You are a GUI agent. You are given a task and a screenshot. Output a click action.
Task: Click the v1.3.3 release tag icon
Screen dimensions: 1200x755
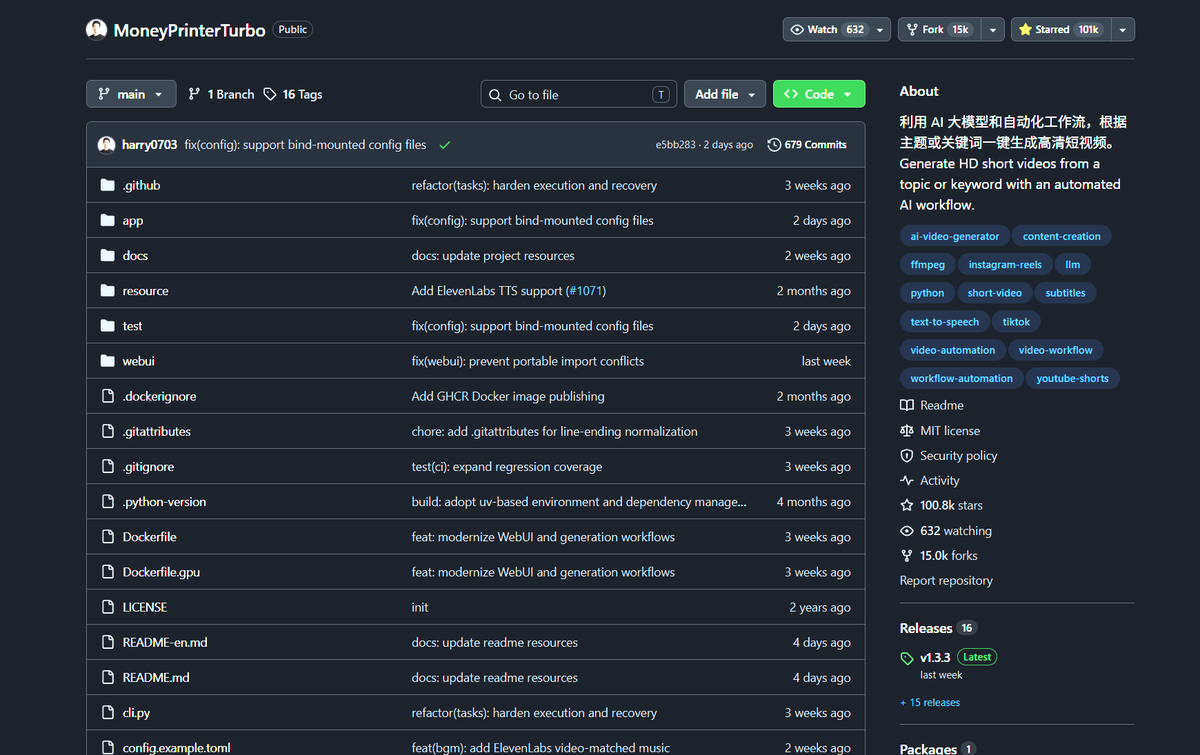coord(907,658)
